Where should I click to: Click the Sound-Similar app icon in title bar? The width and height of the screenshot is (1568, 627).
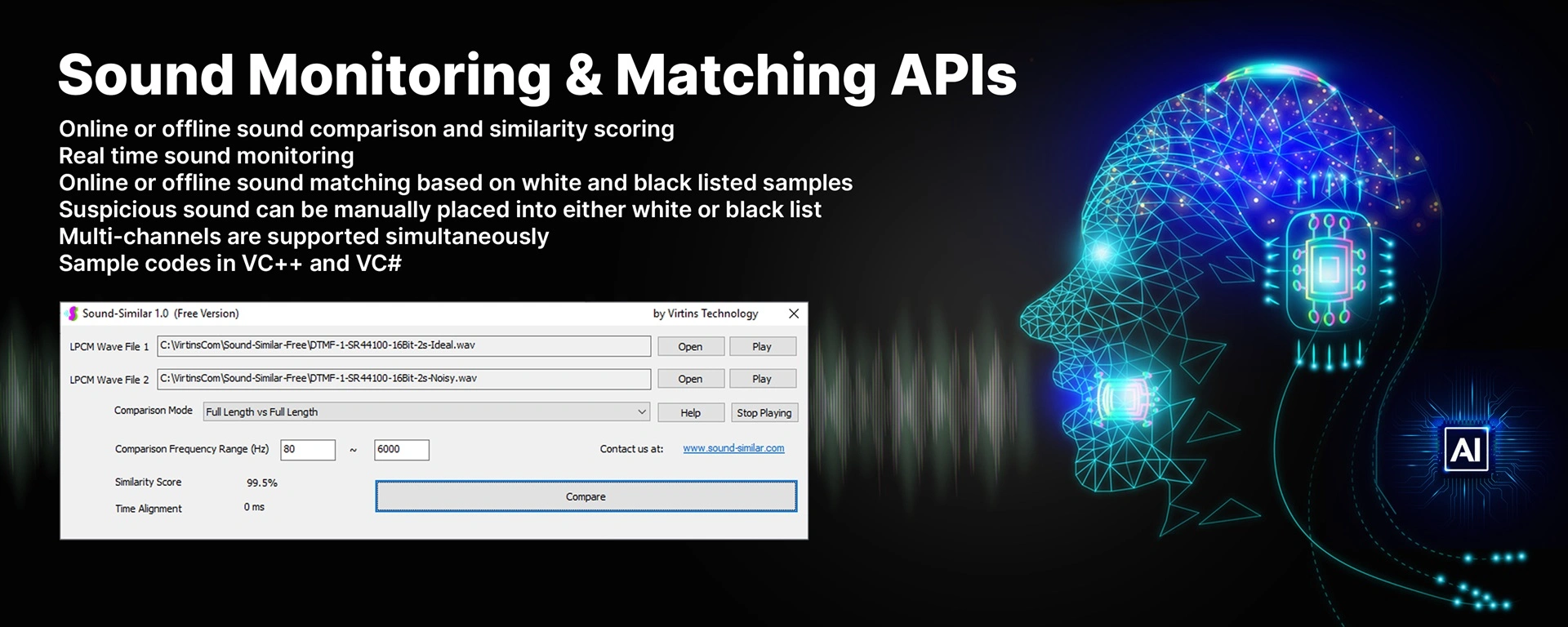(72, 313)
